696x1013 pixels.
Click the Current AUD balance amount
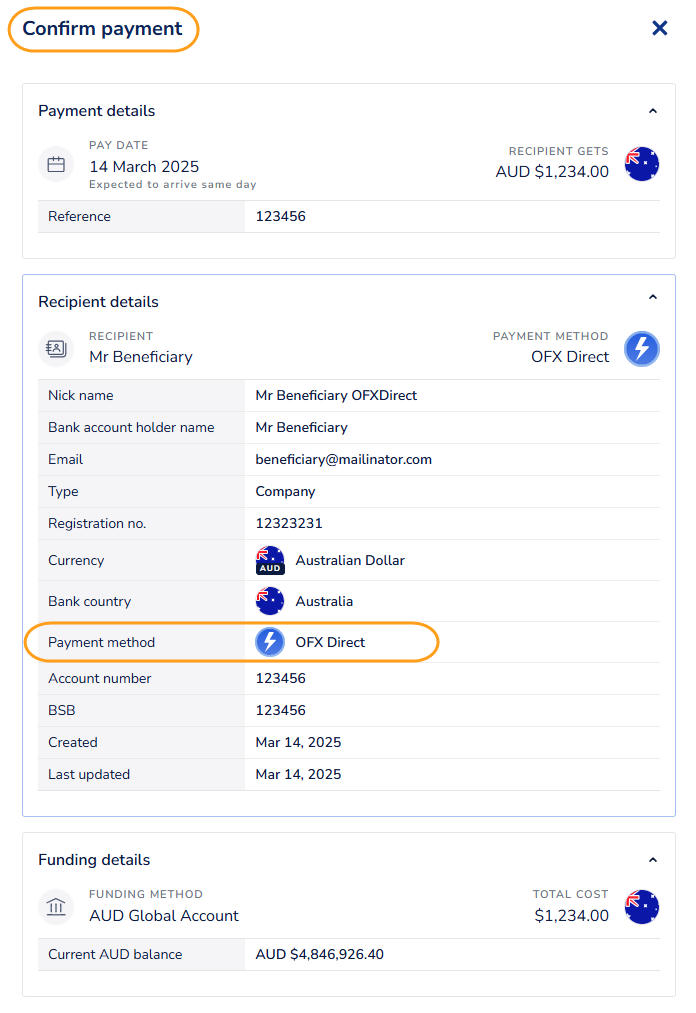[320, 954]
